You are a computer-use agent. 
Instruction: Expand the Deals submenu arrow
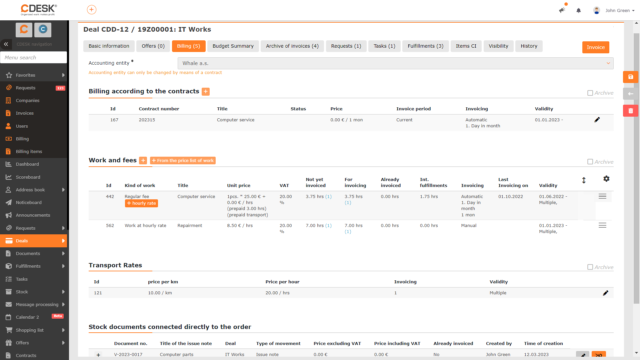tap(63, 241)
